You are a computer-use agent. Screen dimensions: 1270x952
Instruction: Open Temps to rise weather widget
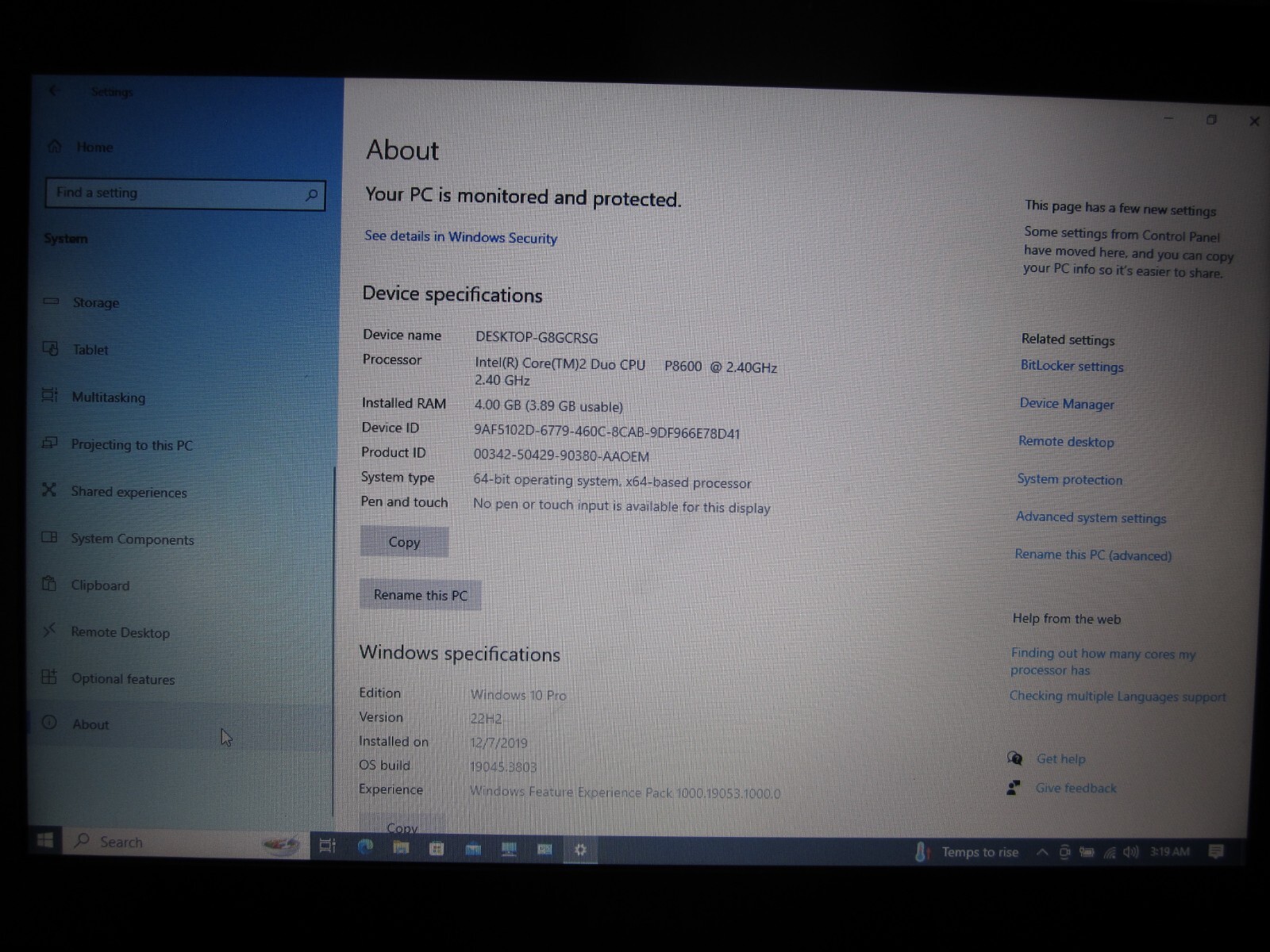coord(967,852)
